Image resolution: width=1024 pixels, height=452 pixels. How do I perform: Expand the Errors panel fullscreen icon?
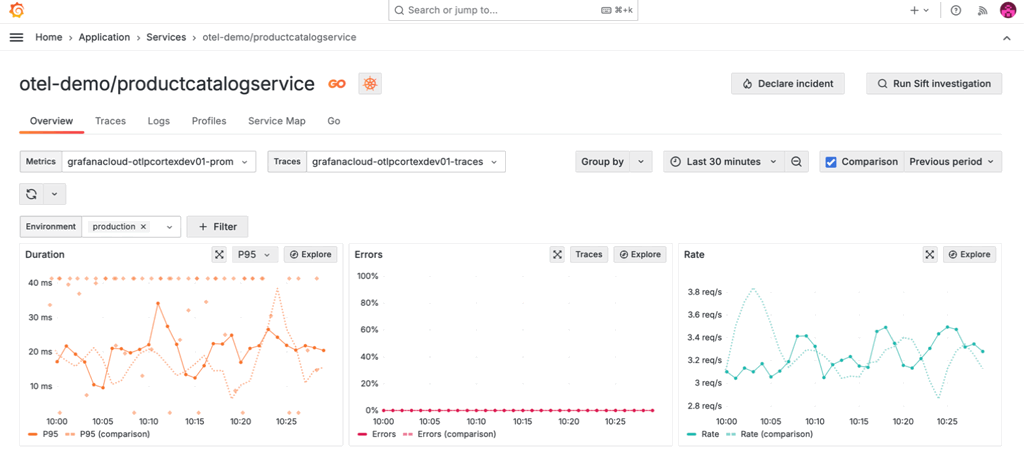[557, 255]
